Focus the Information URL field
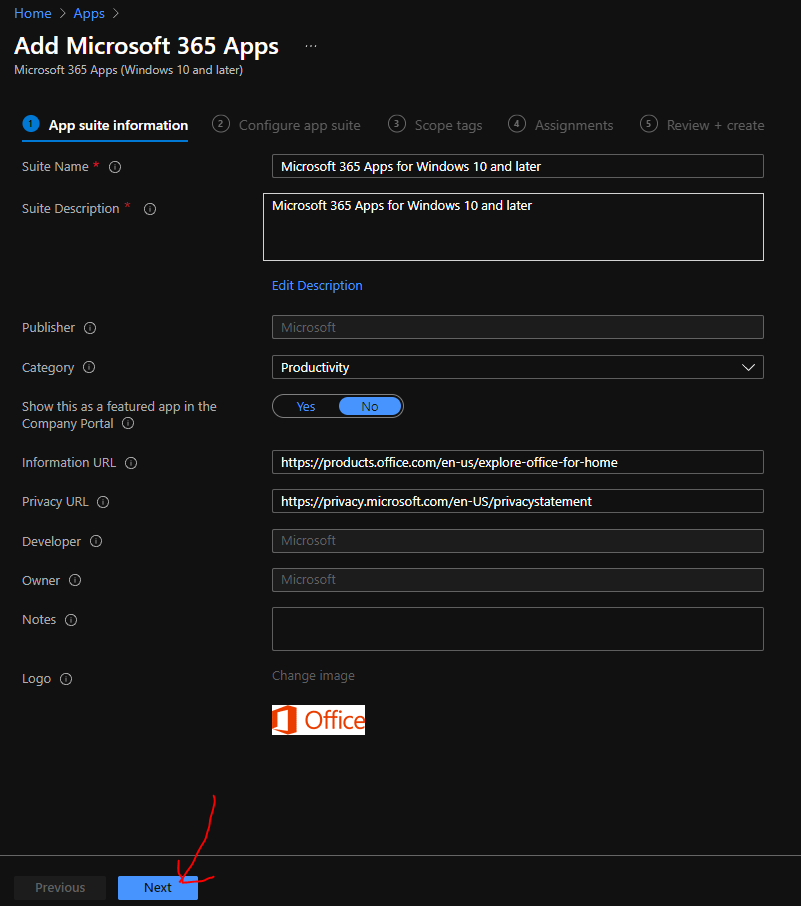The image size is (801, 906). pyautogui.click(x=518, y=462)
